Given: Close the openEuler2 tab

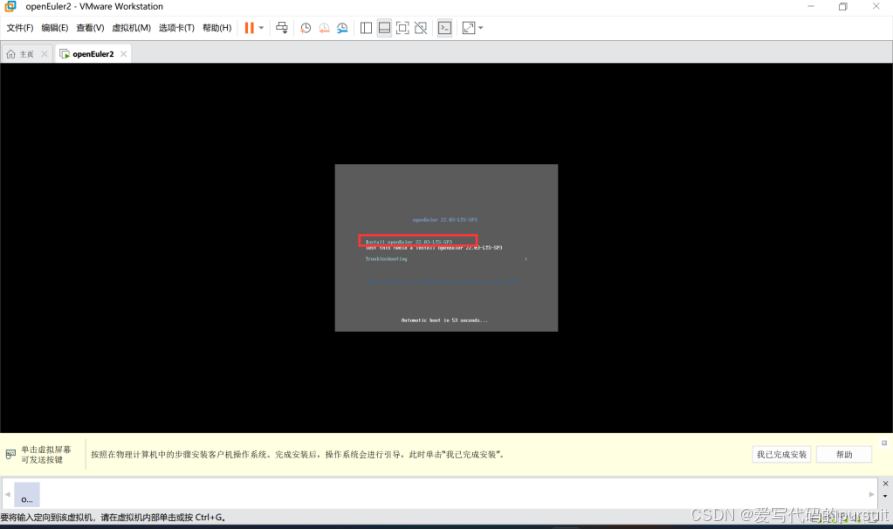Looking at the screenshot, I should [124, 54].
